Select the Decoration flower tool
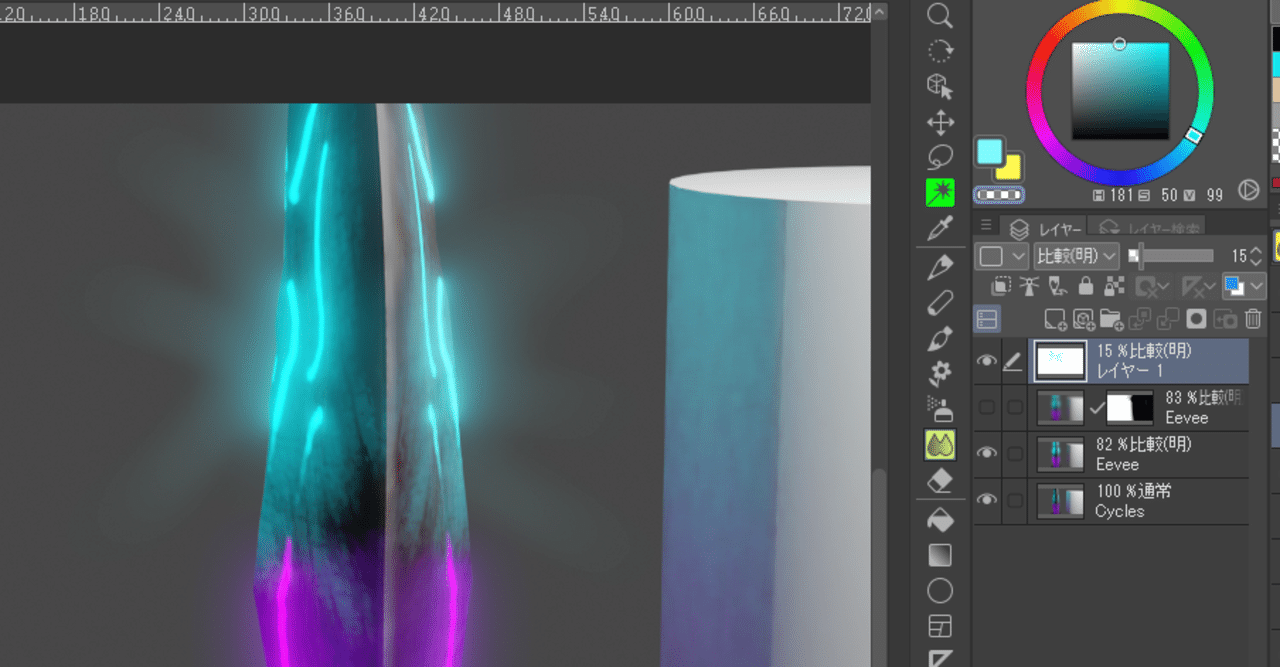This screenshot has width=1280, height=667. tap(939, 373)
